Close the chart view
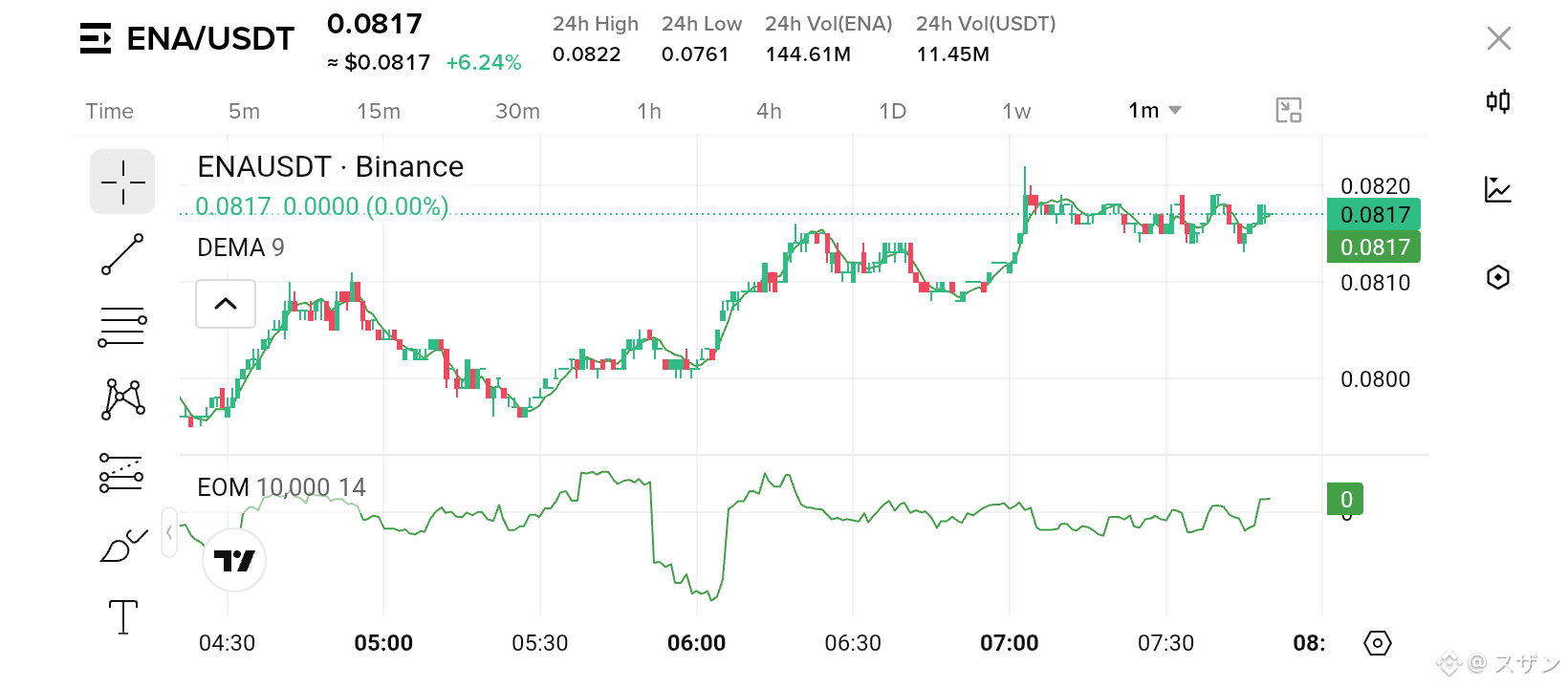1568x688 pixels. point(1499,38)
